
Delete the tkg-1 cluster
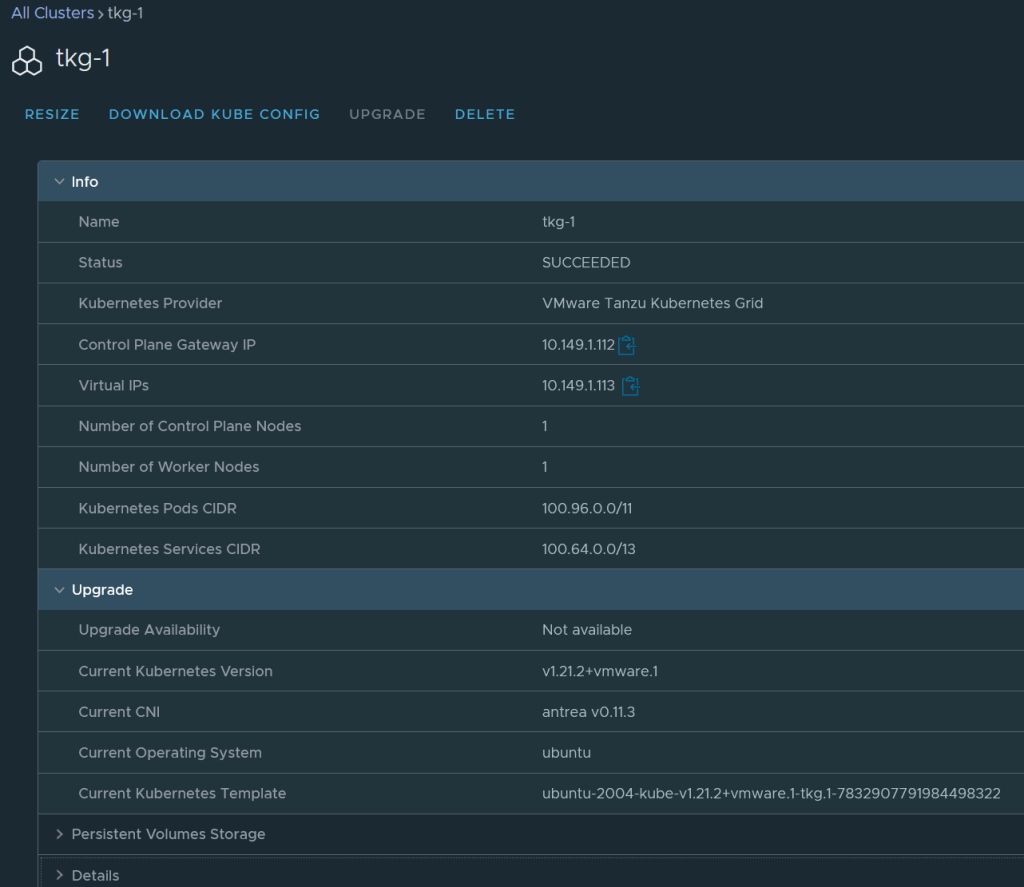[485, 114]
